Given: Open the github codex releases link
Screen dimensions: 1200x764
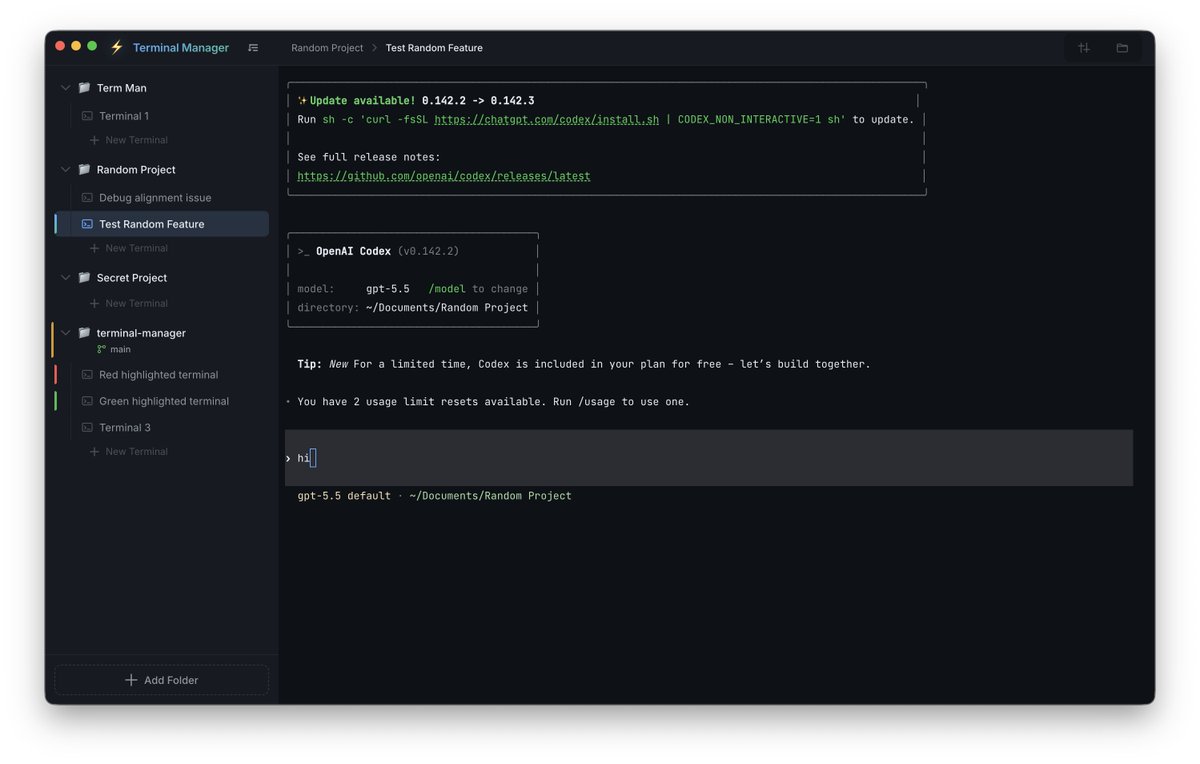Looking at the screenshot, I should point(444,176).
